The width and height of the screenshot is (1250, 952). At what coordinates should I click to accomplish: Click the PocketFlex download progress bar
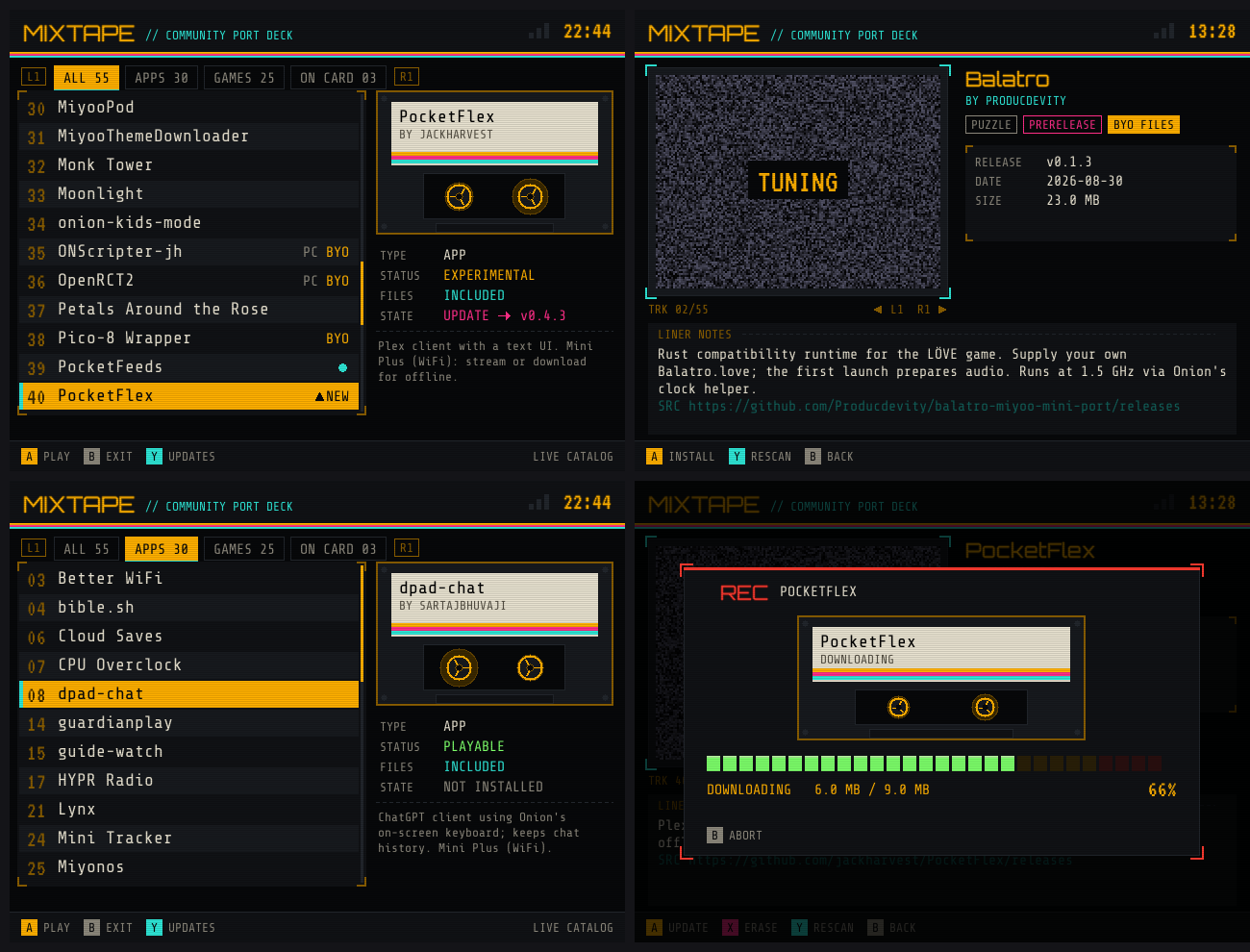point(934,764)
